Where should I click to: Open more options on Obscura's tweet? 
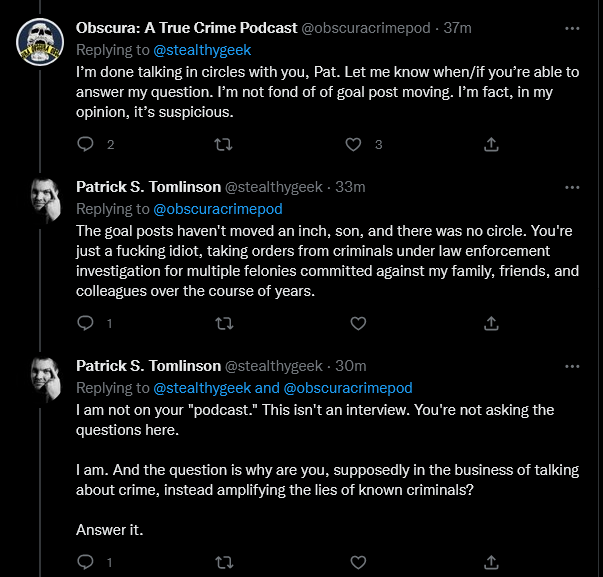click(x=572, y=28)
